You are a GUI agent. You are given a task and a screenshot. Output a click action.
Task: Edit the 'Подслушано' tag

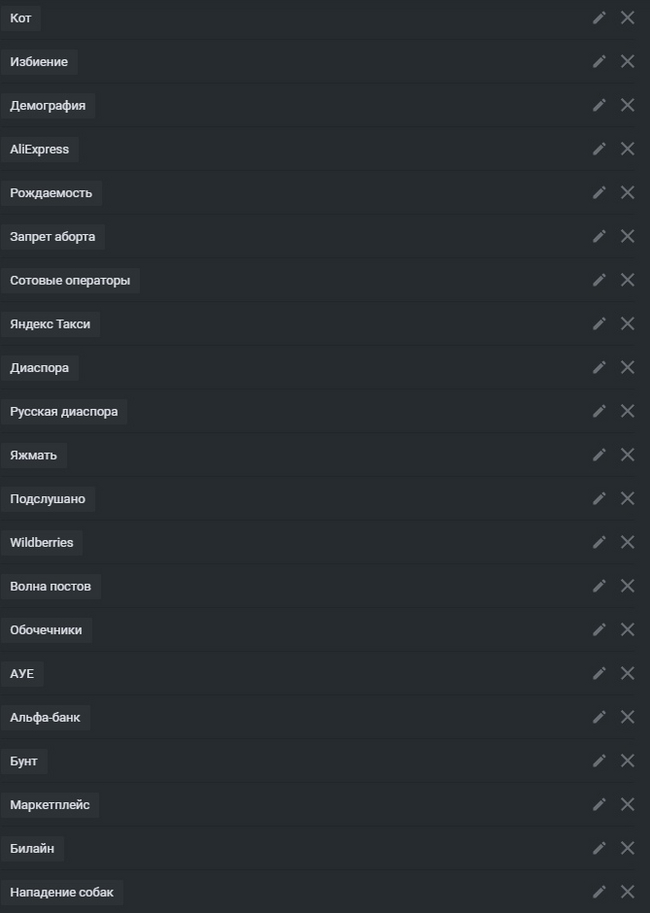(x=599, y=498)
